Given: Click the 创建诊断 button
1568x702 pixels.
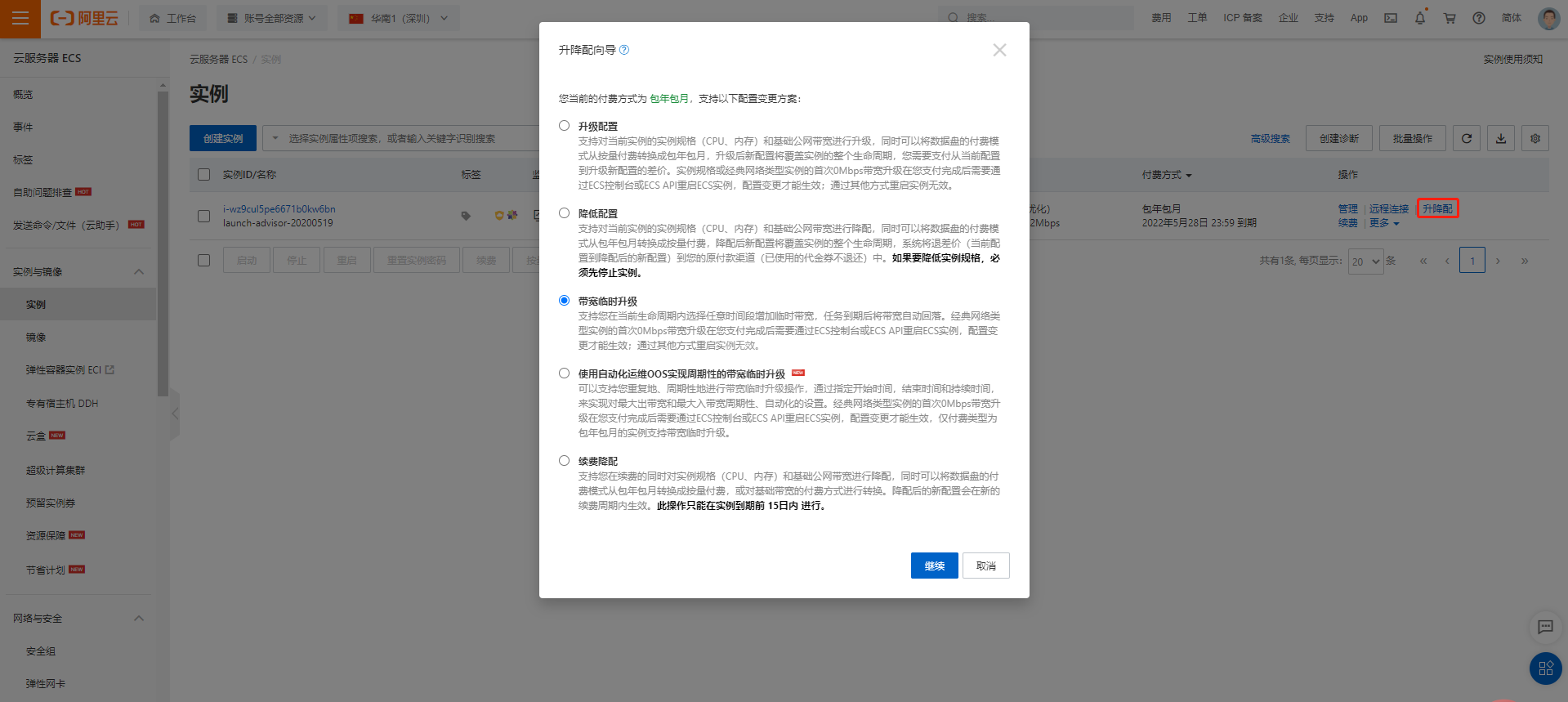Looking at the screenshot, I should click(1339, 138).
